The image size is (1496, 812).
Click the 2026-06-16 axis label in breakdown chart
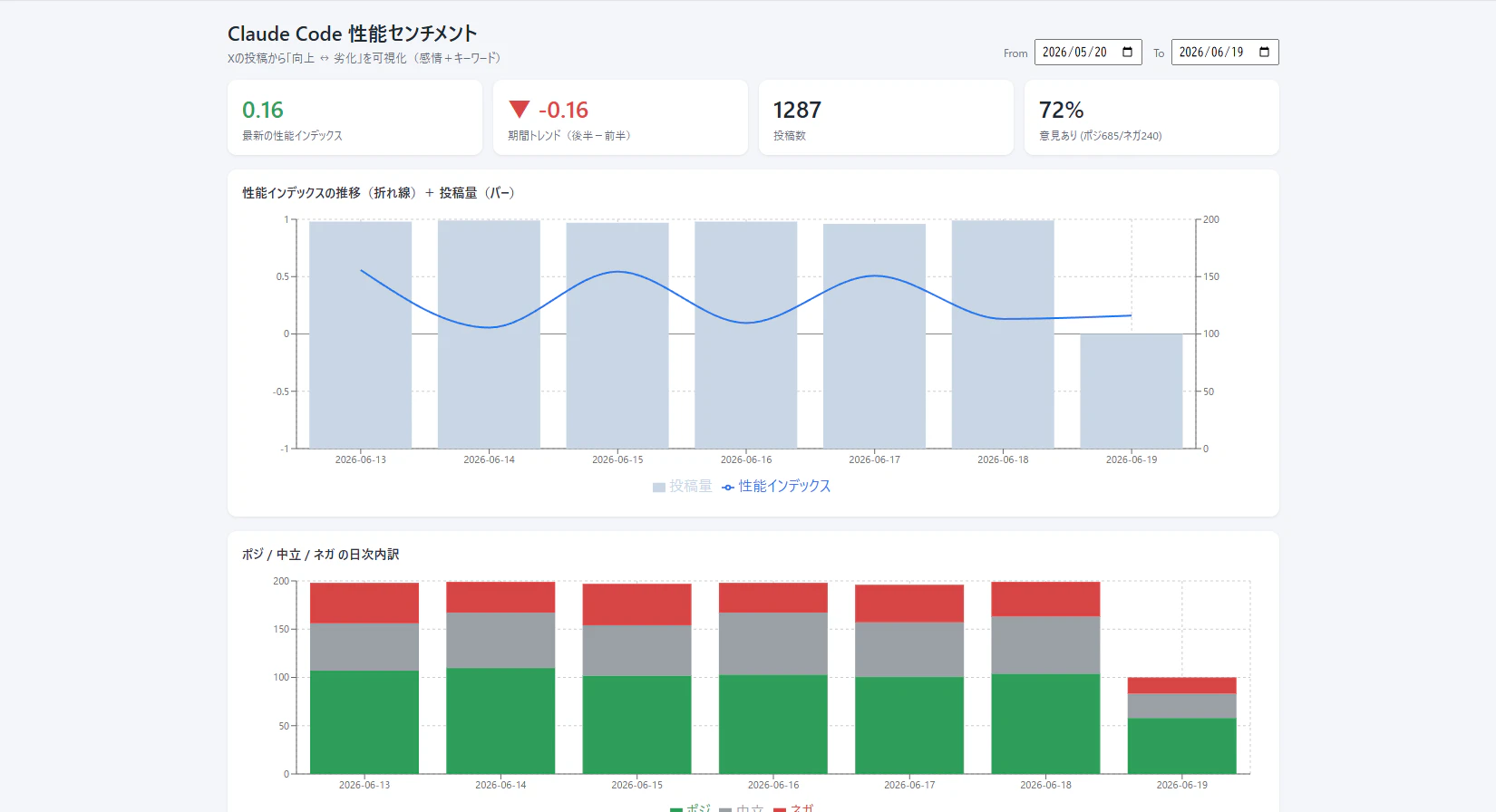[x=773, y=785]
